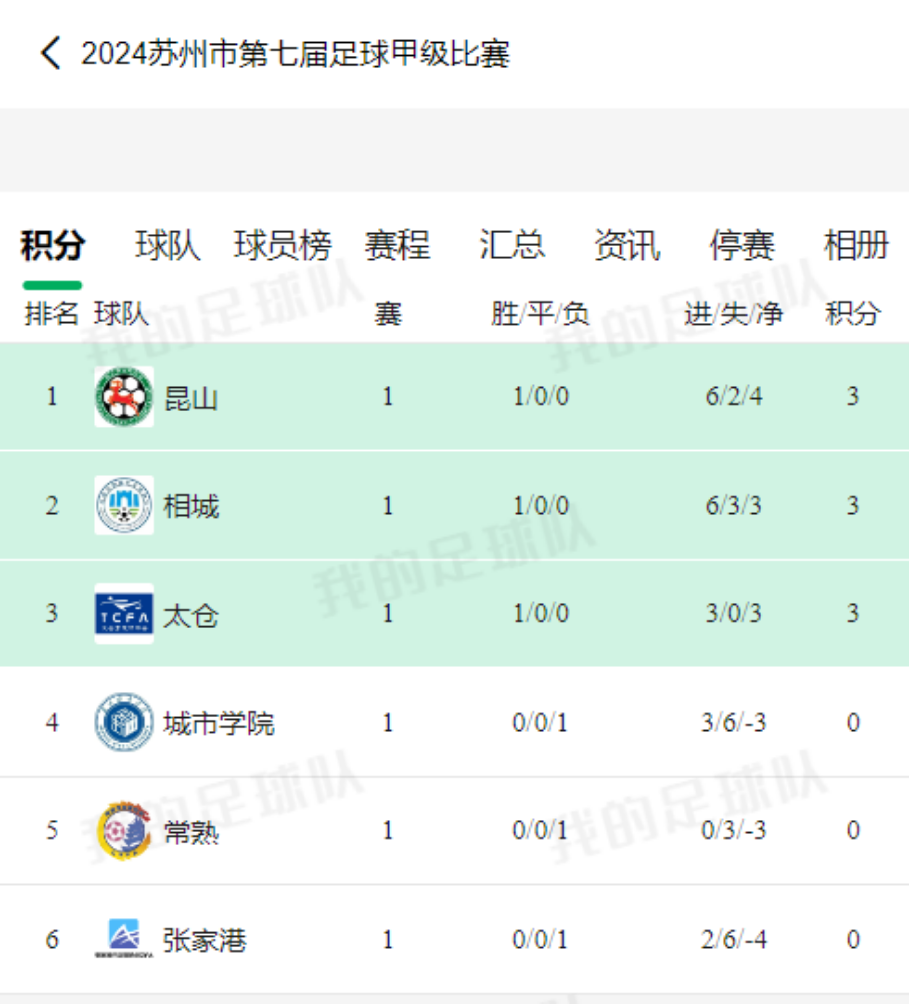Open the 城市学院 team name link
Viewport: 911px width, 1005px height.
pos(219,724)
